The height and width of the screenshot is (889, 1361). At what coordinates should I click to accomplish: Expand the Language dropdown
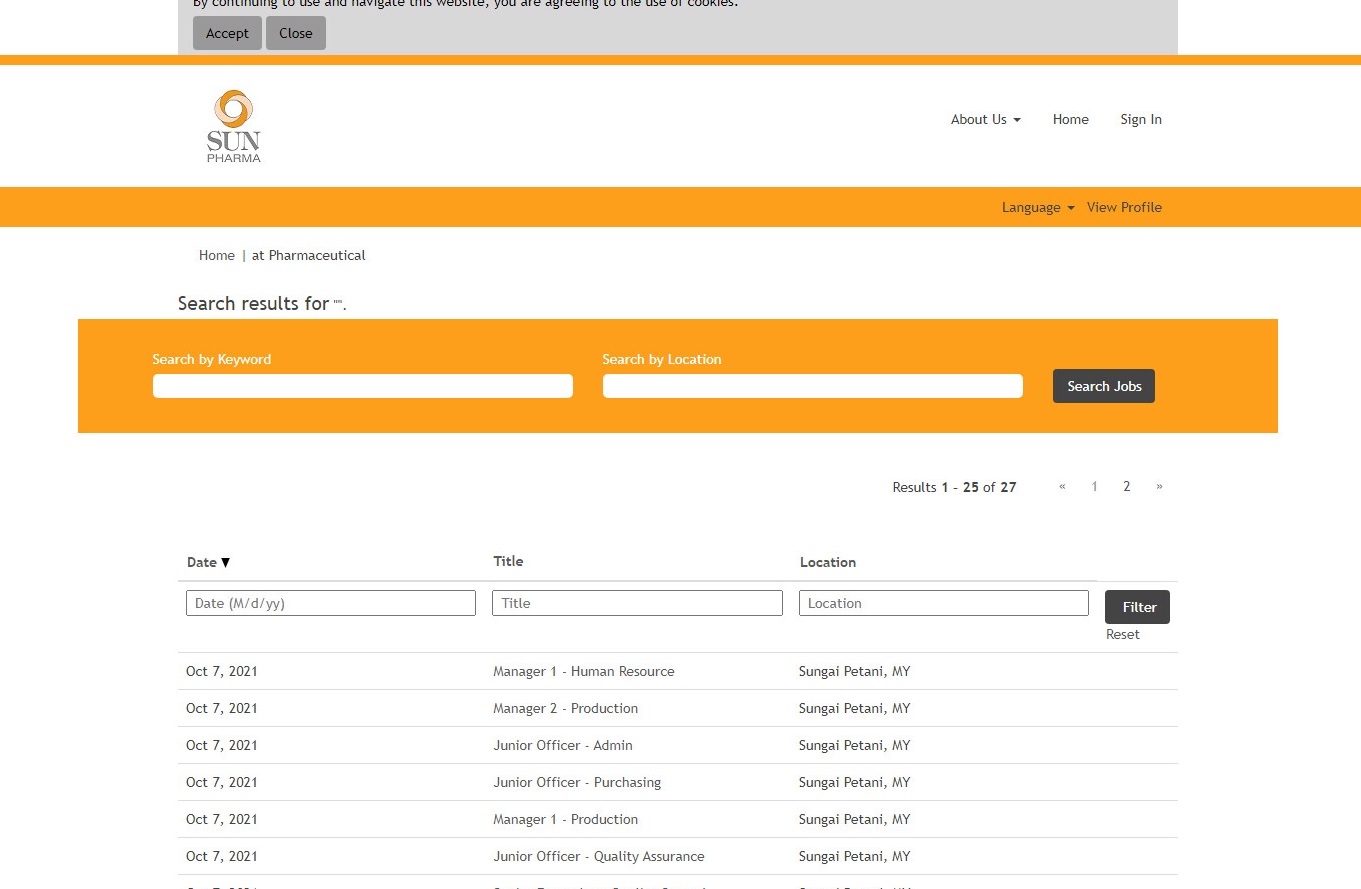(x=1037, y=207)
